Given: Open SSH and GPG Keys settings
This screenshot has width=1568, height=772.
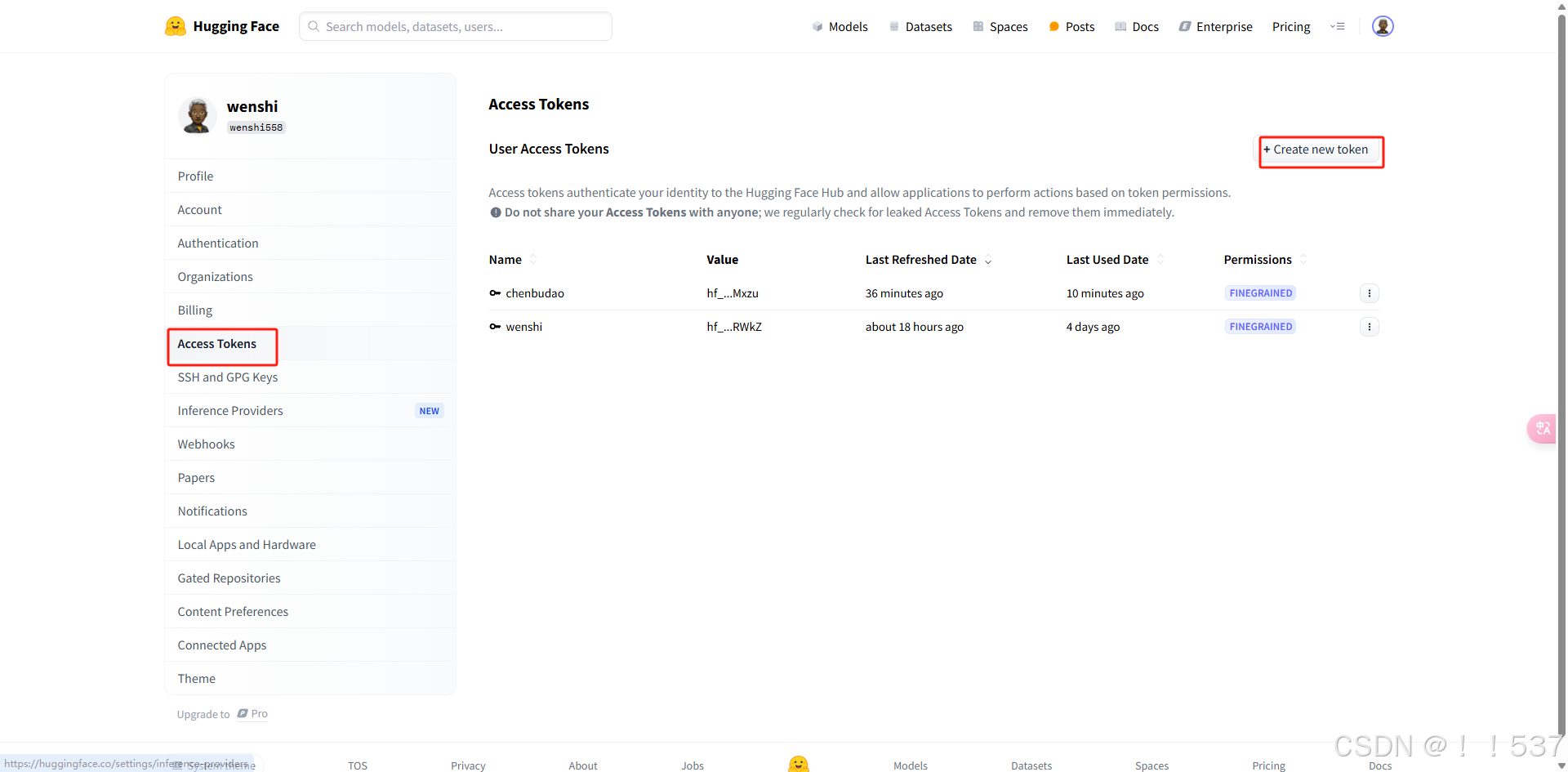Looking at the screenshot, I should click(x=310, y=377).
